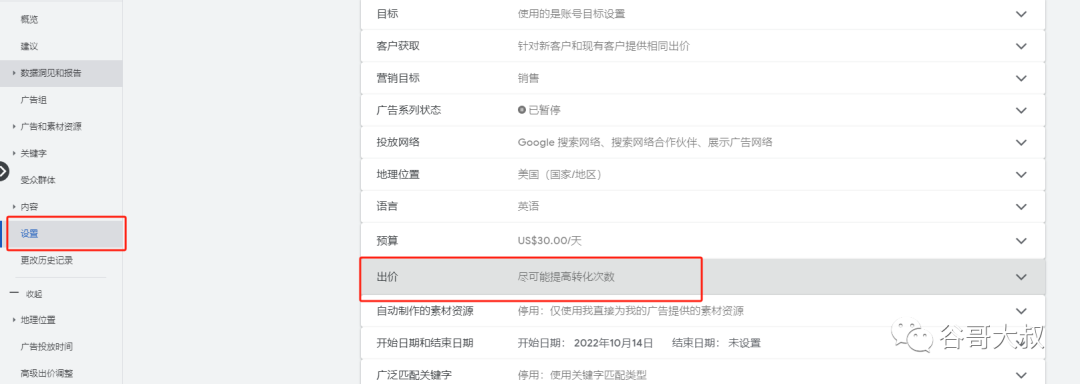
Task: Expand the 出价 row chevron
Action: [1021, 277]
